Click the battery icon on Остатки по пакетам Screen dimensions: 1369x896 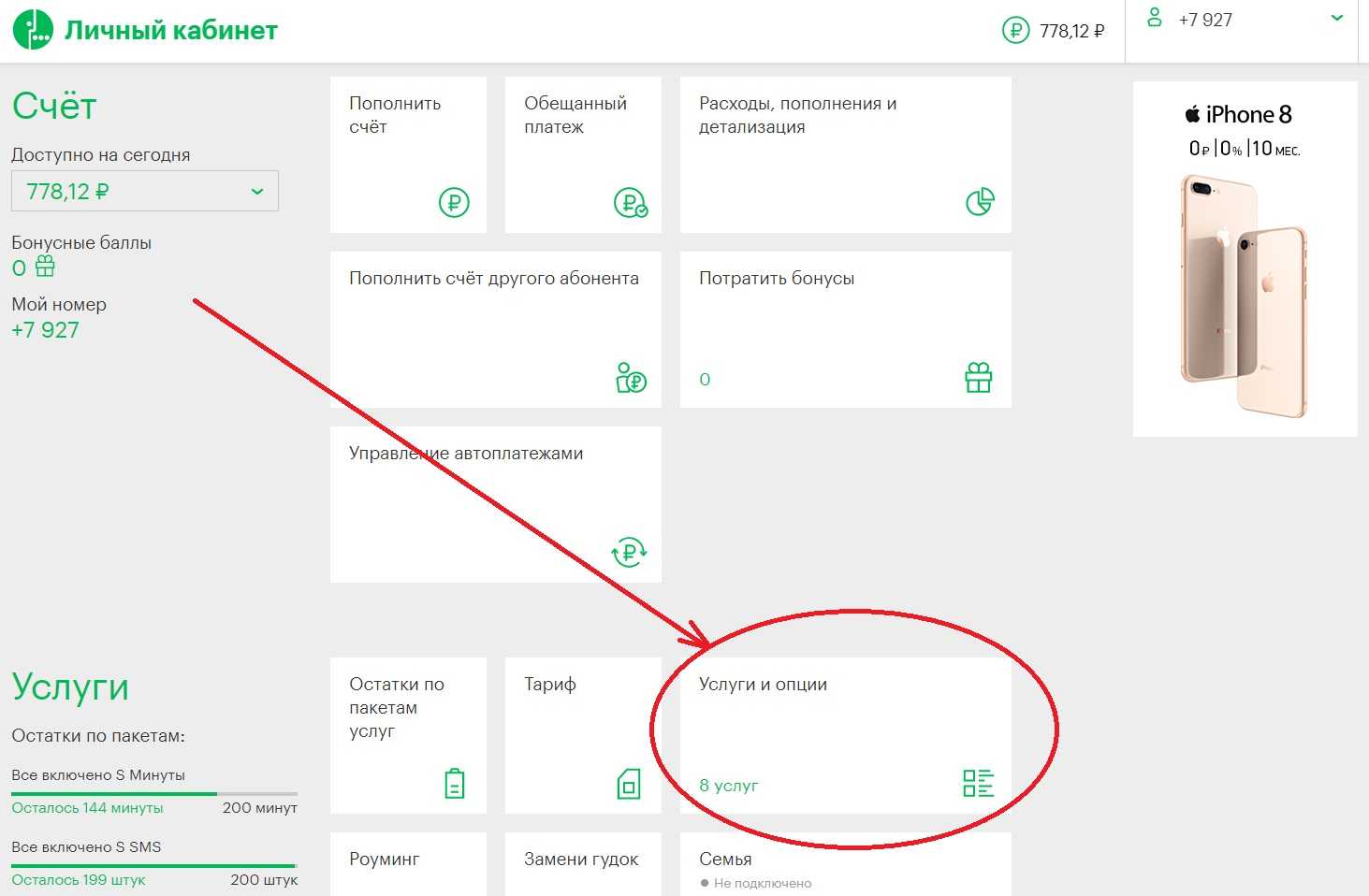pyautogui.click(x=454, y=784)
